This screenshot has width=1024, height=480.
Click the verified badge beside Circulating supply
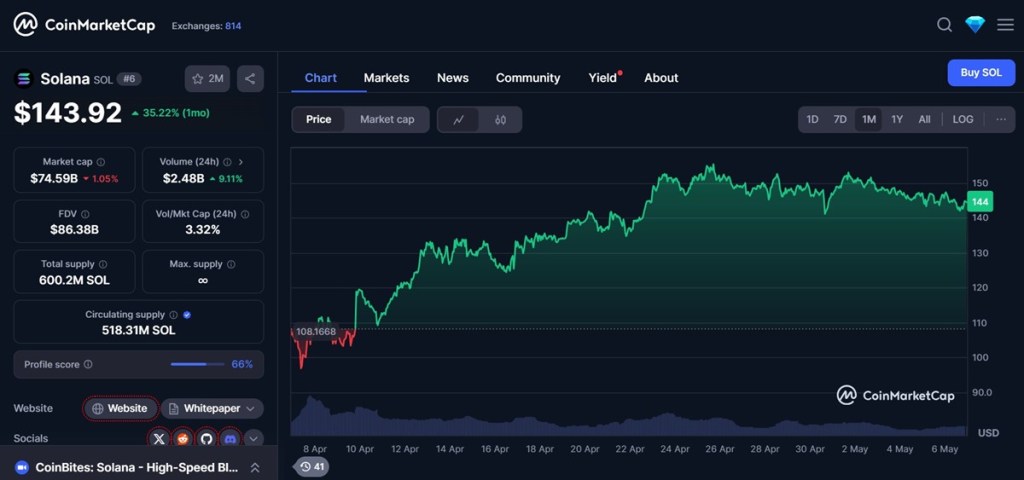point(187,315)
